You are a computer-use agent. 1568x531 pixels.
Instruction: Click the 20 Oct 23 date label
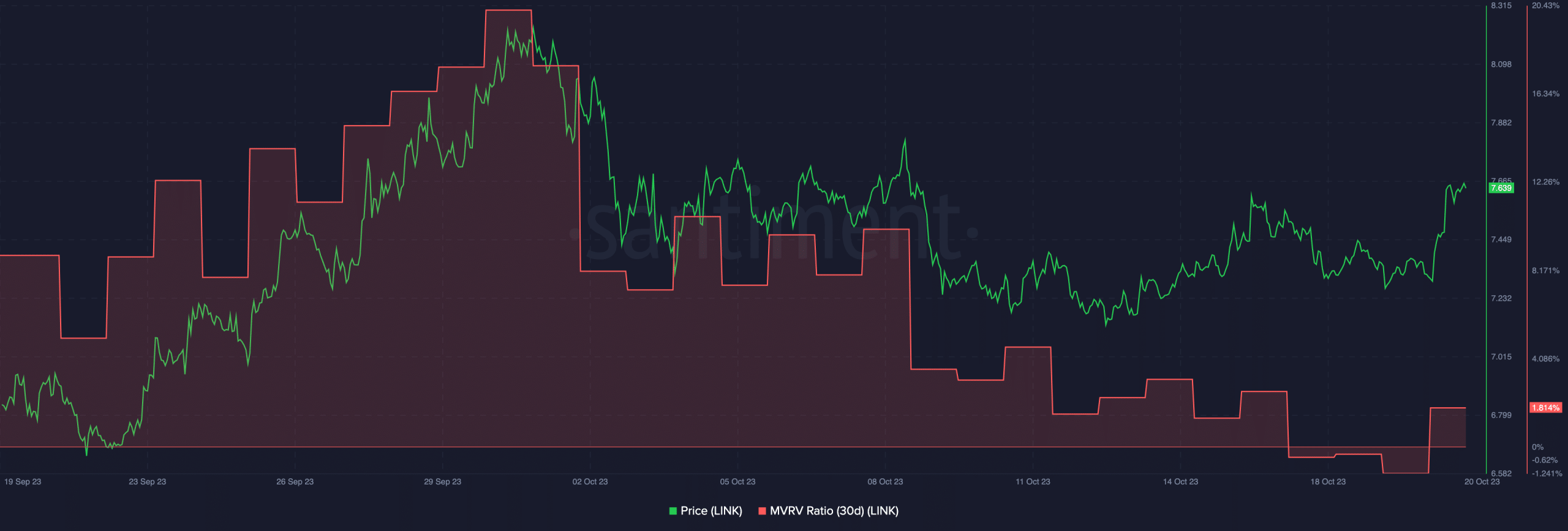1482,482
